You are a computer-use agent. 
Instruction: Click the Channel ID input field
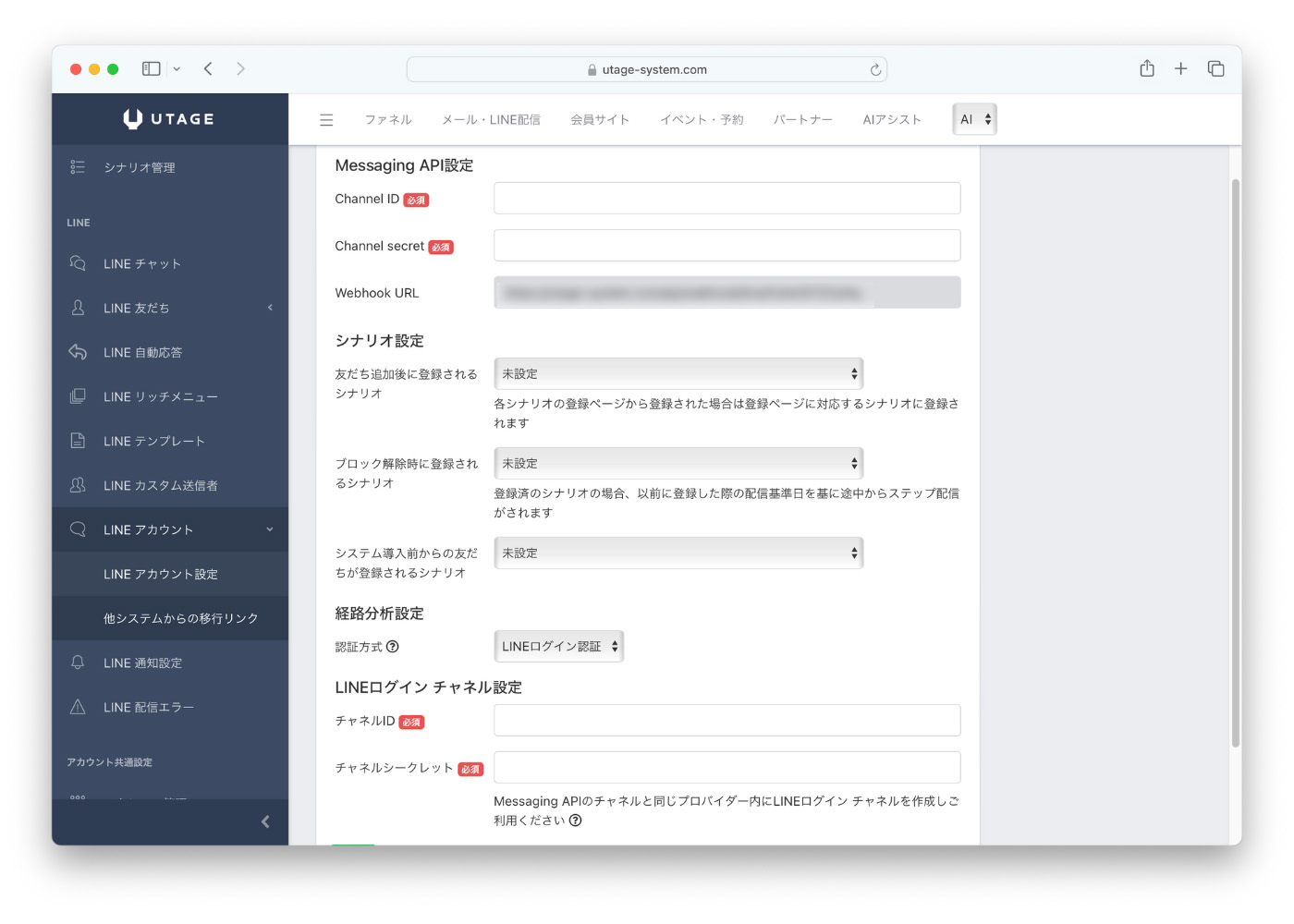point(727,199)
